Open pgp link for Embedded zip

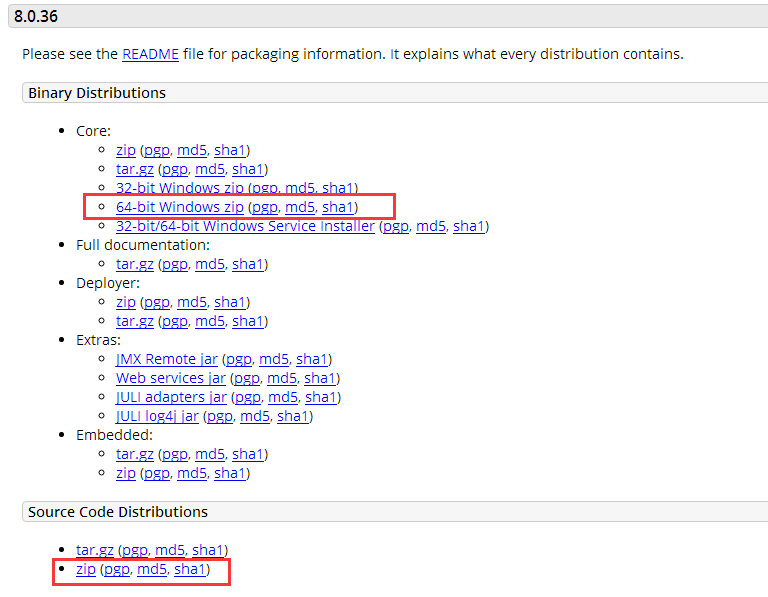click(157, 473)
